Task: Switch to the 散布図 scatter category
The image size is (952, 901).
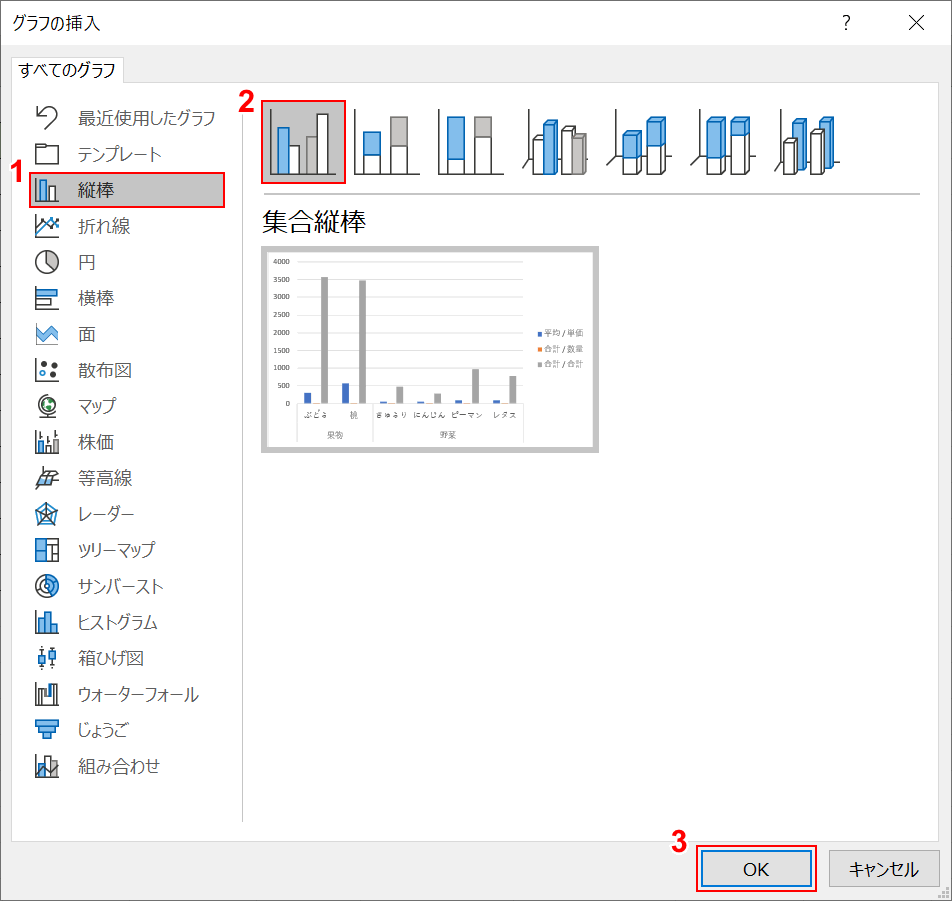Action: point(105,371)
